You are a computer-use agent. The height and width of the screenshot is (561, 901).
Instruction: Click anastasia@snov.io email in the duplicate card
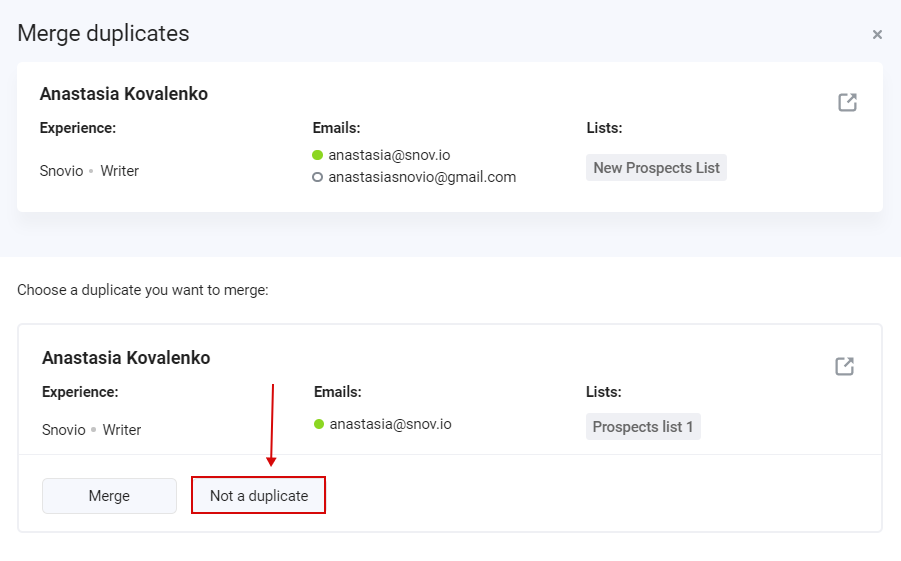[x=391, y=424]
